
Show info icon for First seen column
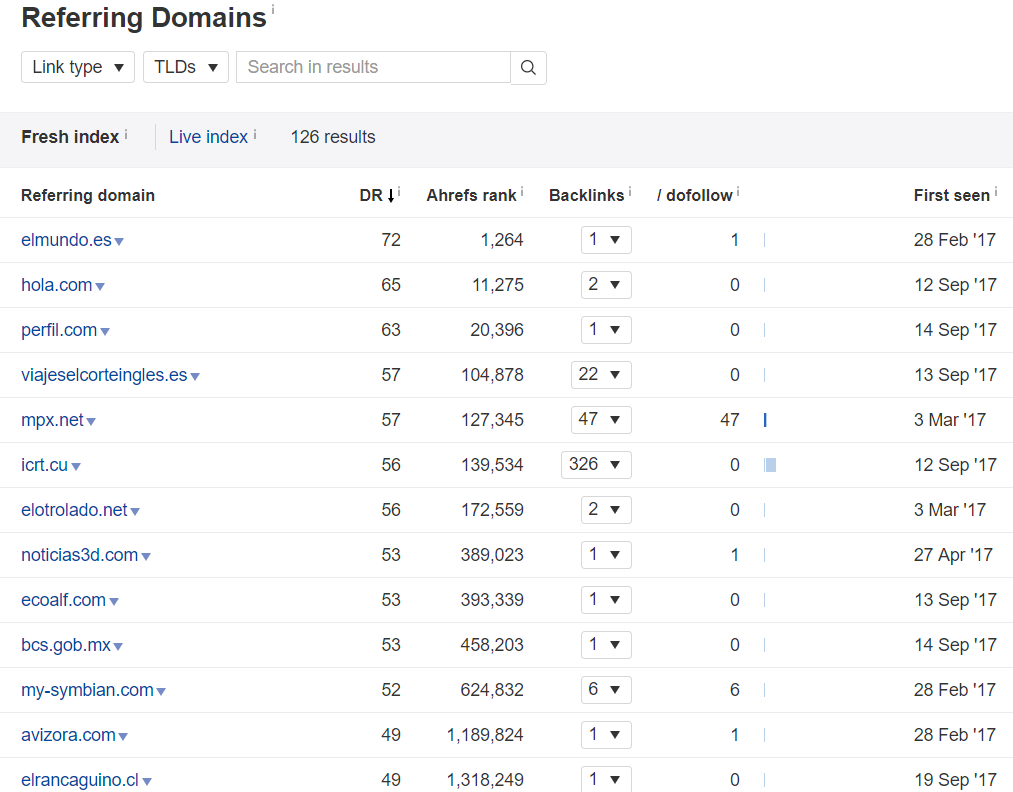[996, 192]
